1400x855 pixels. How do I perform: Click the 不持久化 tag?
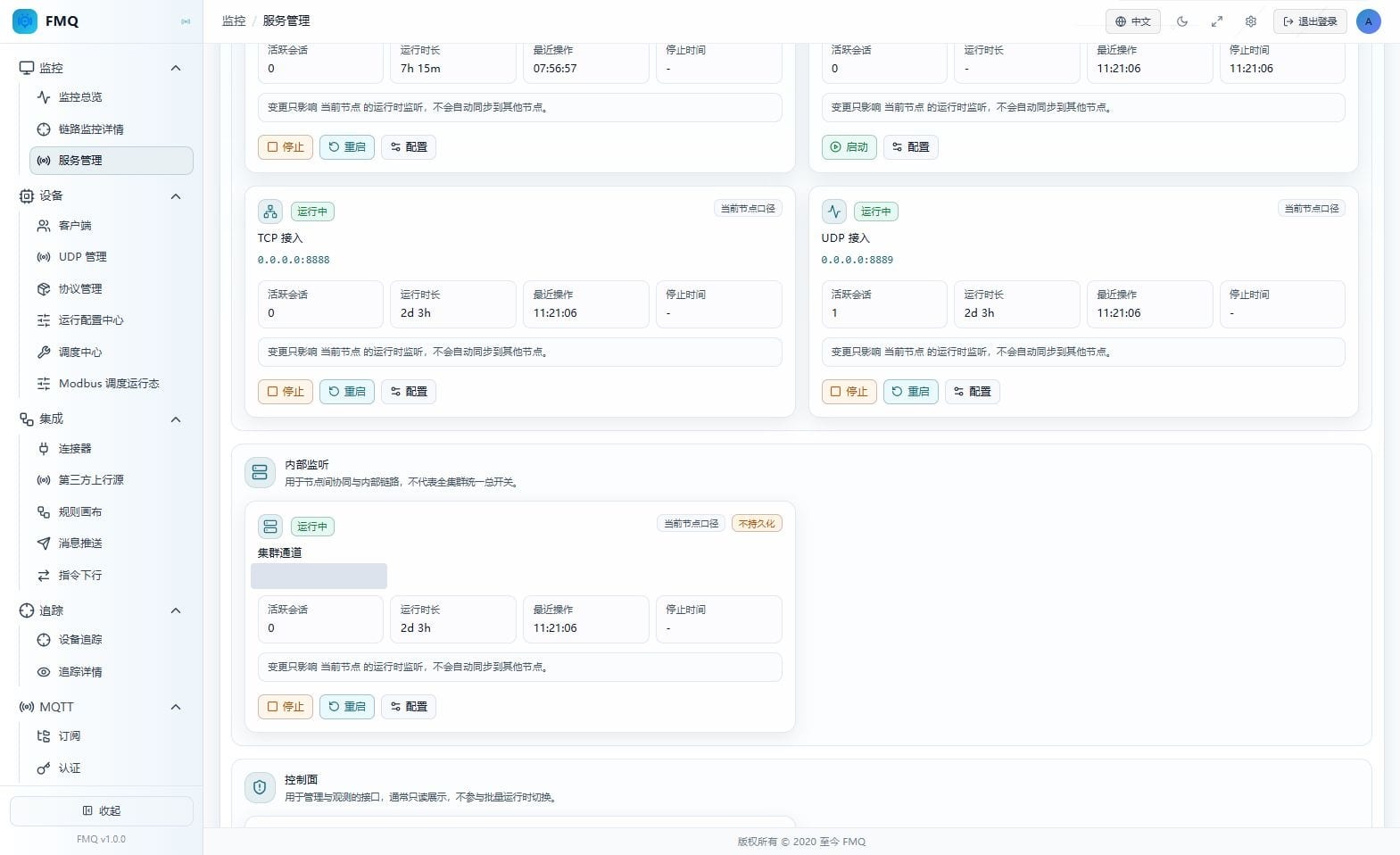[x=757, y=524]
